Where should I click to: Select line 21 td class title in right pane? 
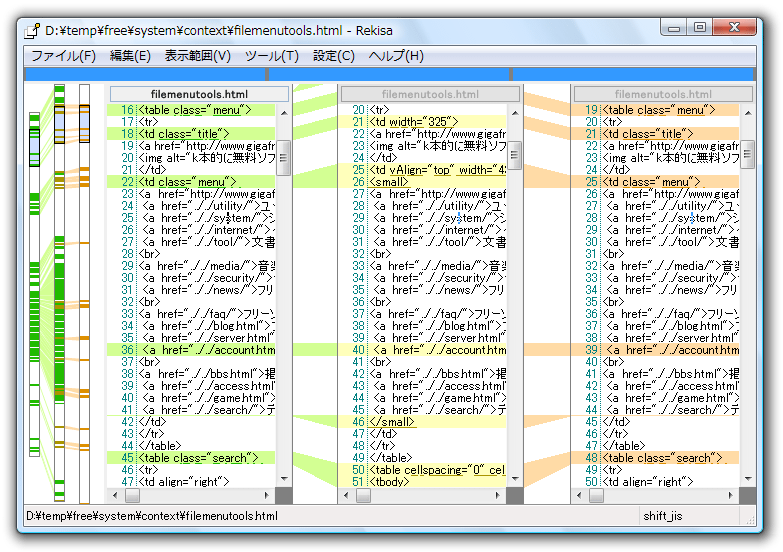pos(655,134)
